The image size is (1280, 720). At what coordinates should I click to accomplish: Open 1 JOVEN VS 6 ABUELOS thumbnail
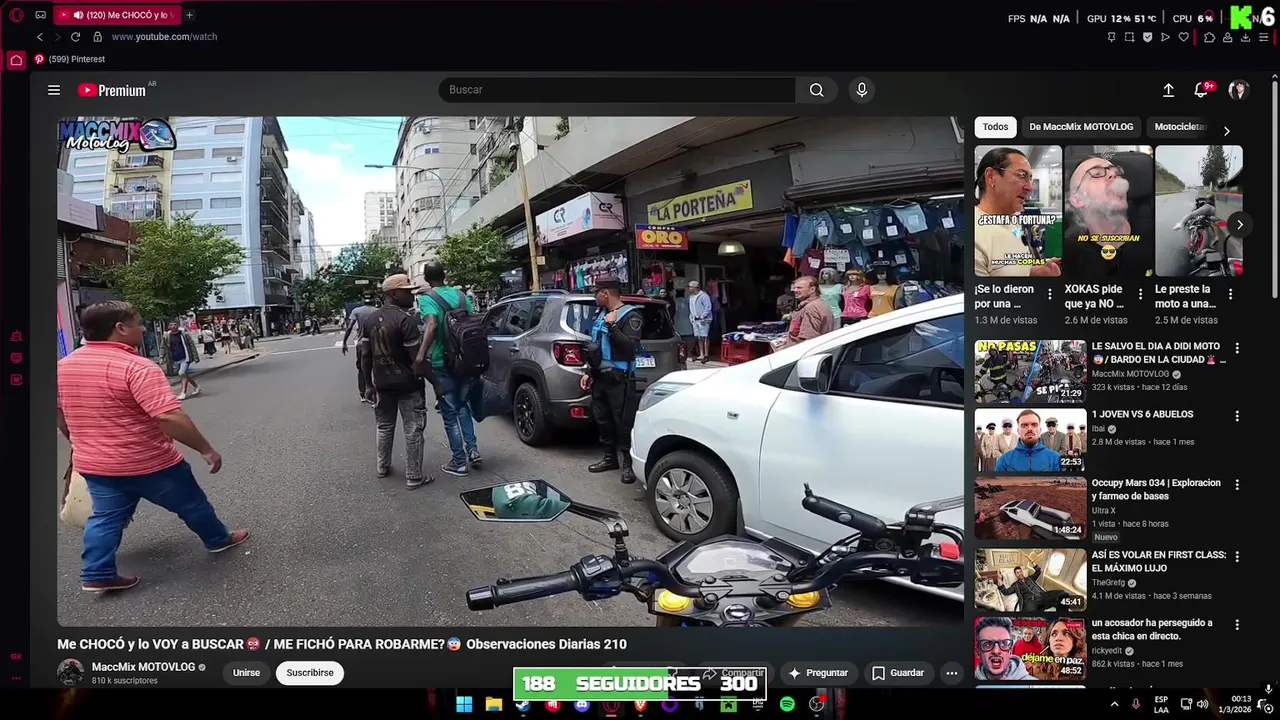[1030, 439]
